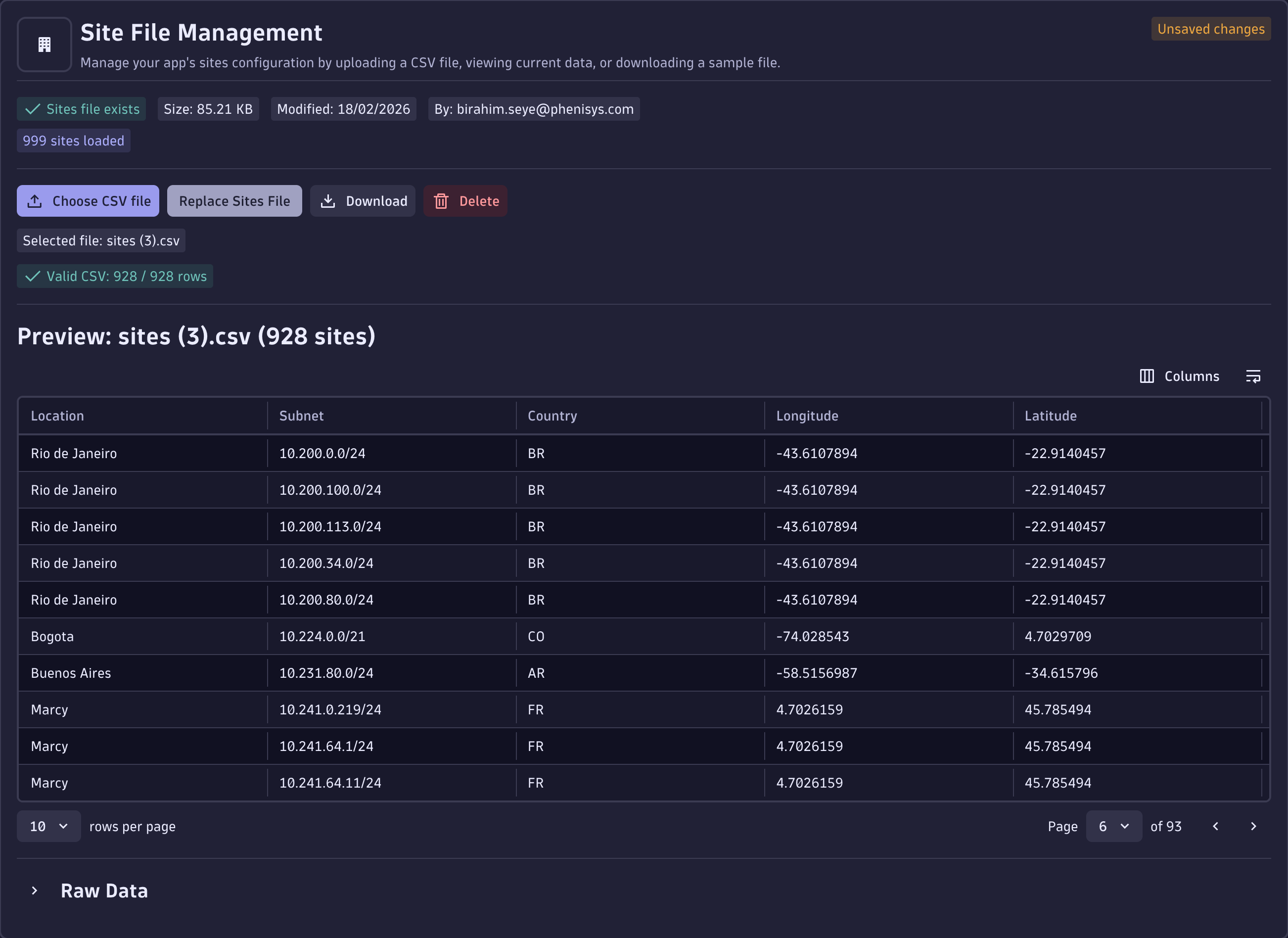Click the 999 sites loaded badge
The width and height of the screenshot is (1288, 938).
point(73,141)
